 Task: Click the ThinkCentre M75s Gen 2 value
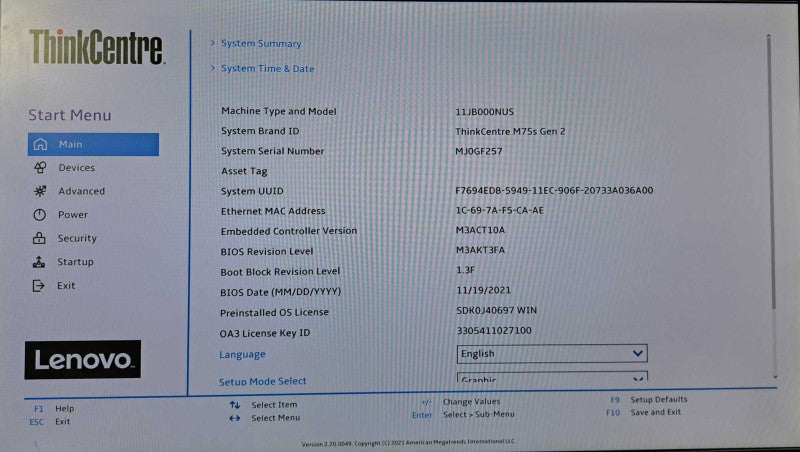point(510,132)
